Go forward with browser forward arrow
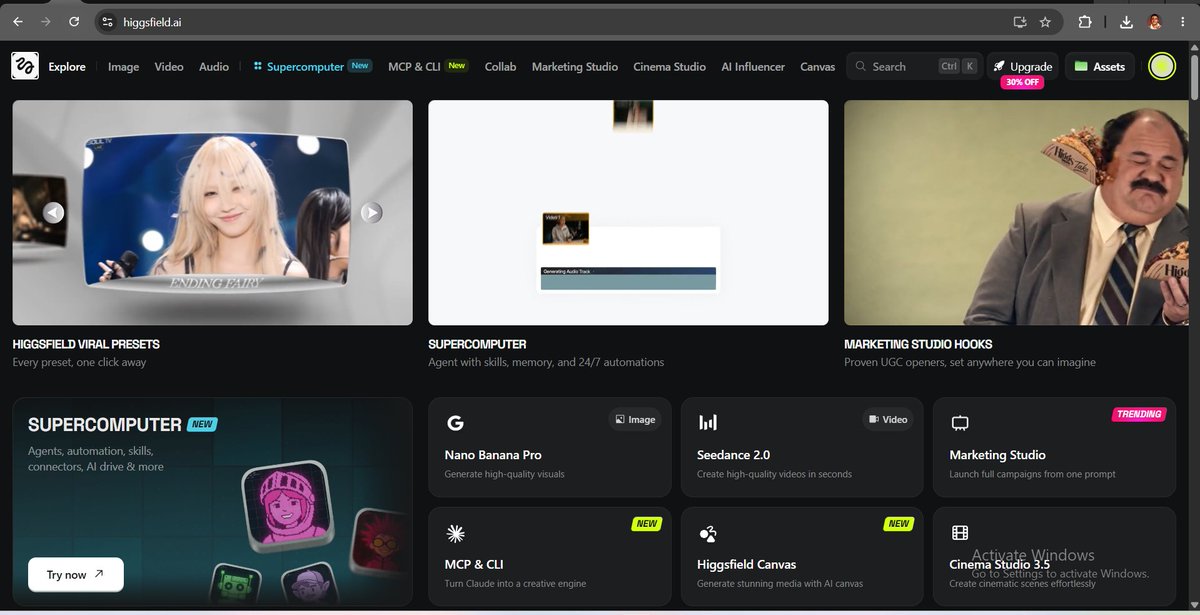Viewport: 1200px width, 615px height. coord(46,21)
